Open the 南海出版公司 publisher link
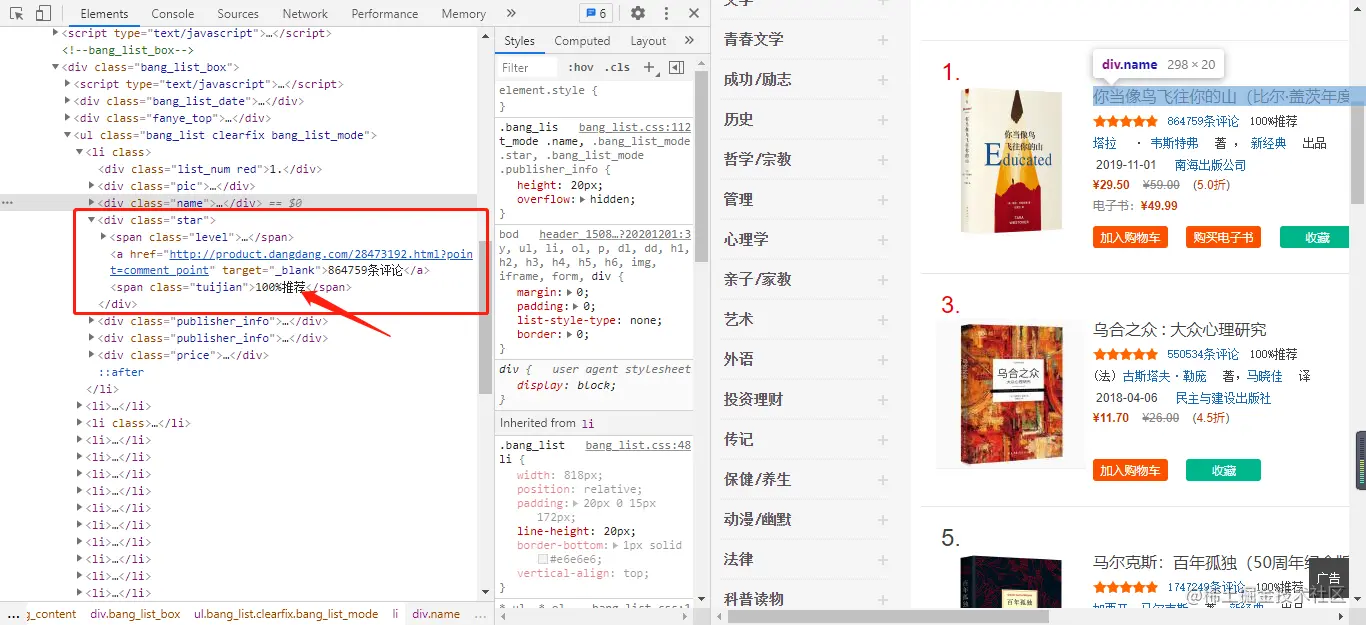The width and height of the screenshot is (1366, 625). pos(1210,165)
